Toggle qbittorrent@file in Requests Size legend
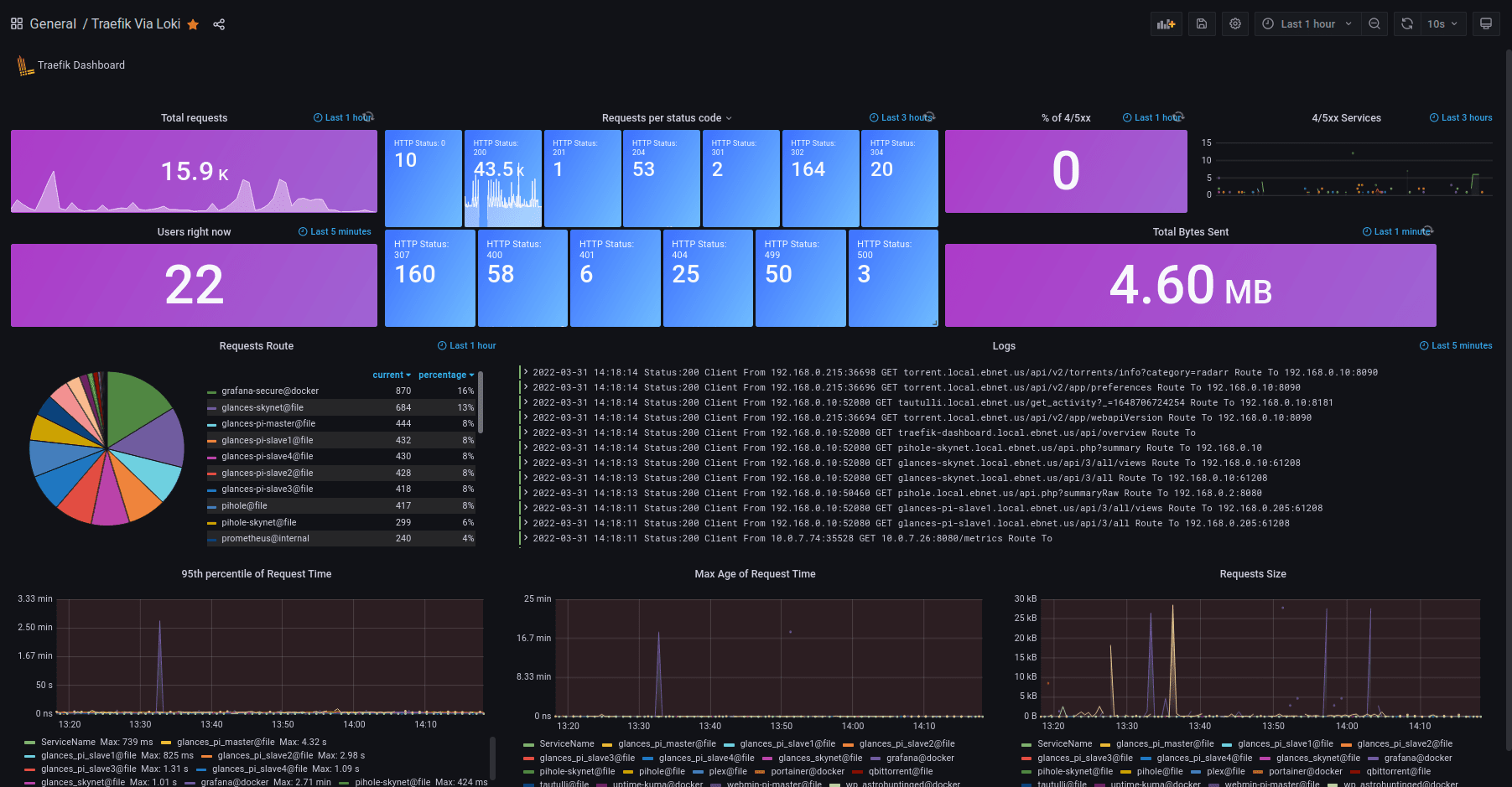 (1399, 771)
